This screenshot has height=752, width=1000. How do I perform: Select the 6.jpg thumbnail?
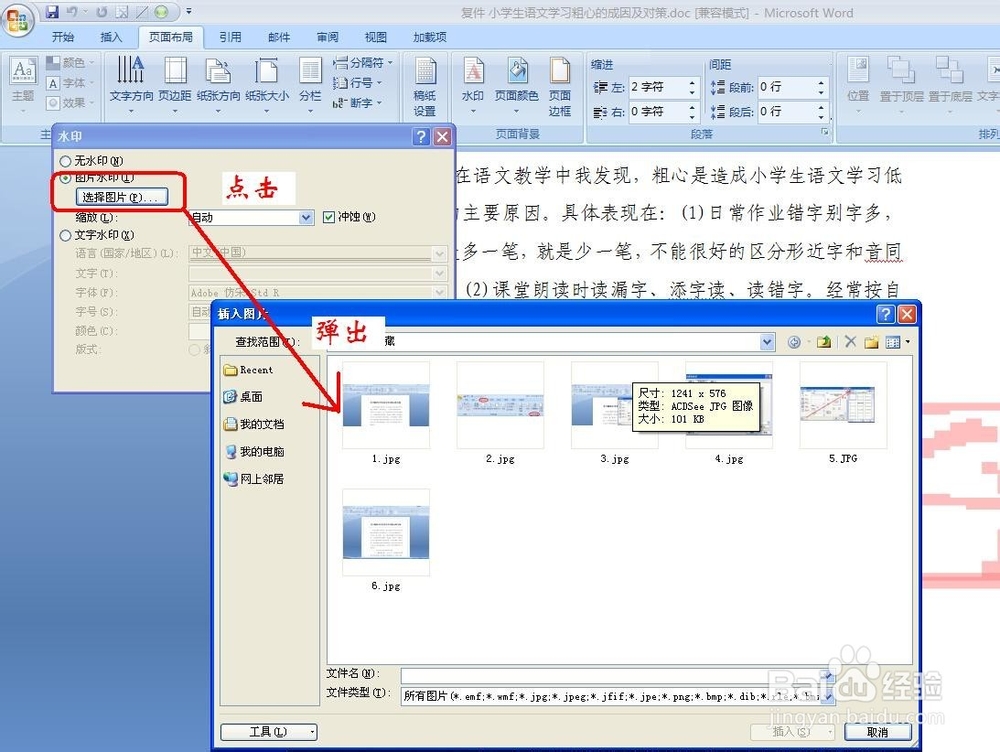pos(386,533)
